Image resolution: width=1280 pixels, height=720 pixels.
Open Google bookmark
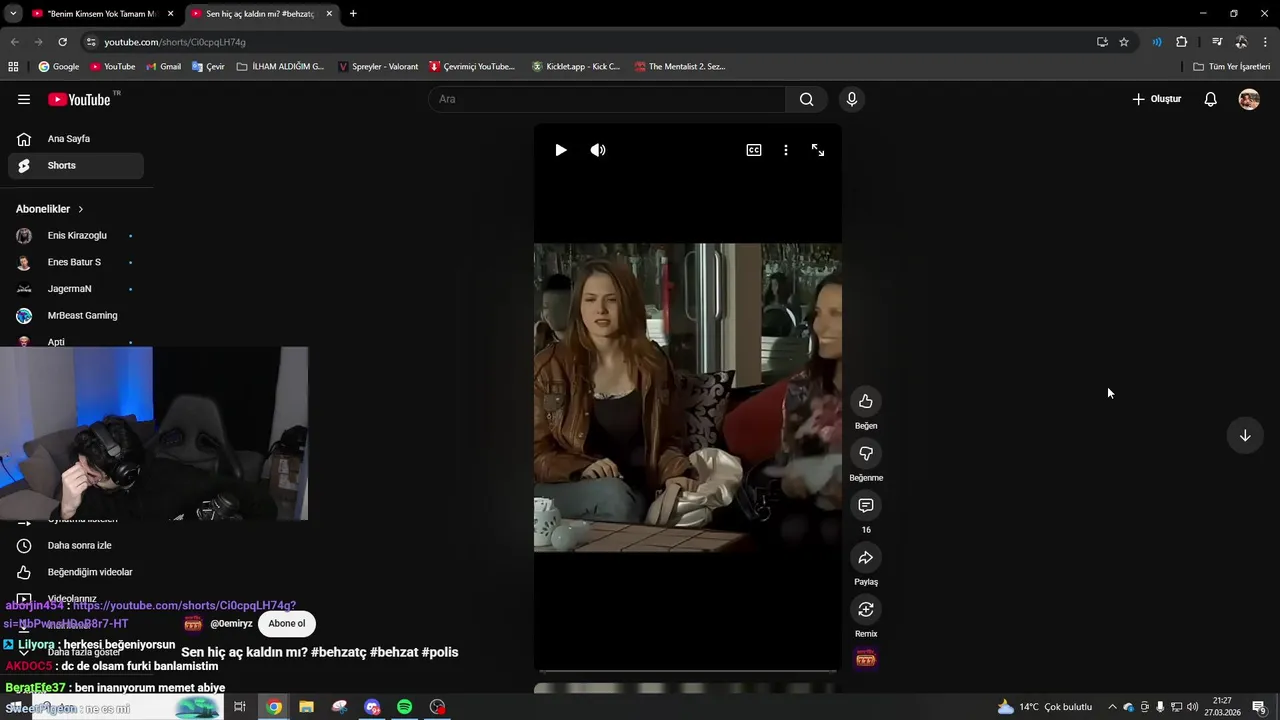point(59,67)
